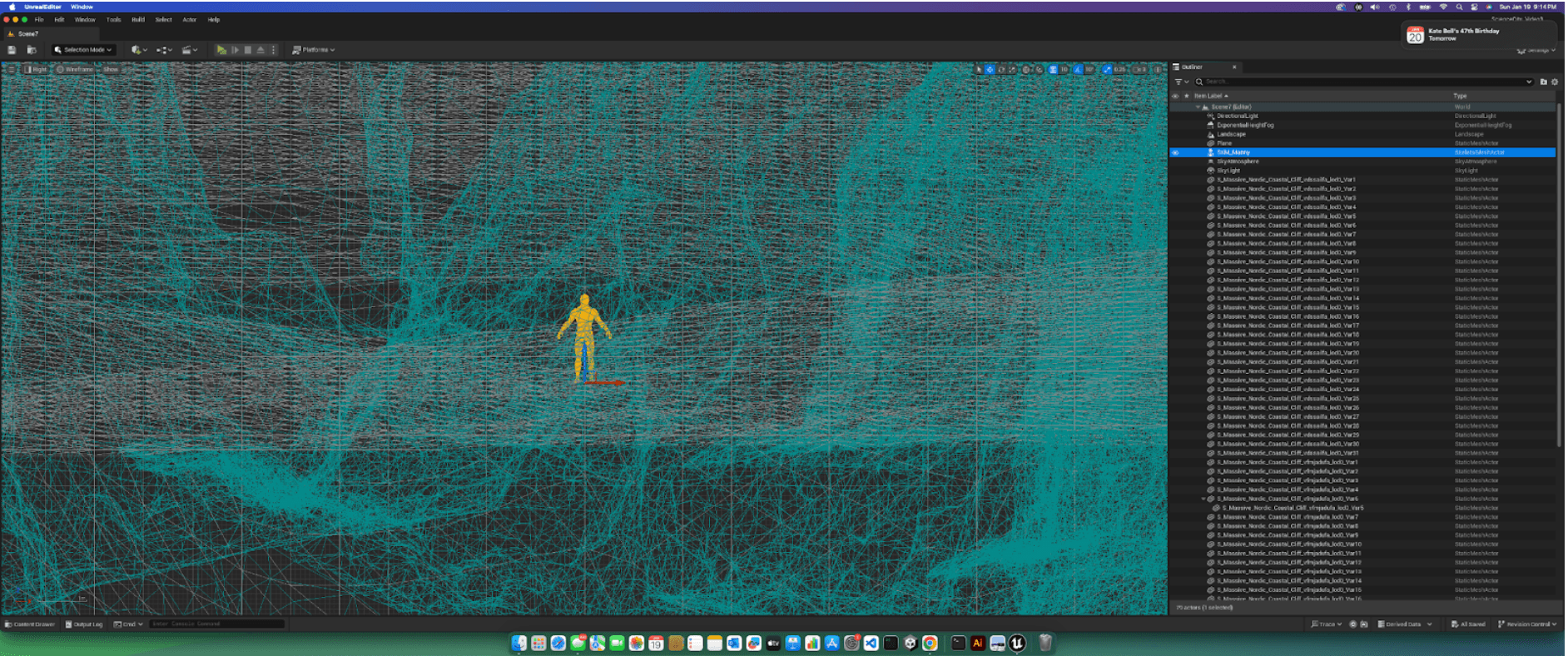Toggle grid snapping in viewport toolbar
The height and width of the screenshot is (656, 1568).
click(1054, 70)
